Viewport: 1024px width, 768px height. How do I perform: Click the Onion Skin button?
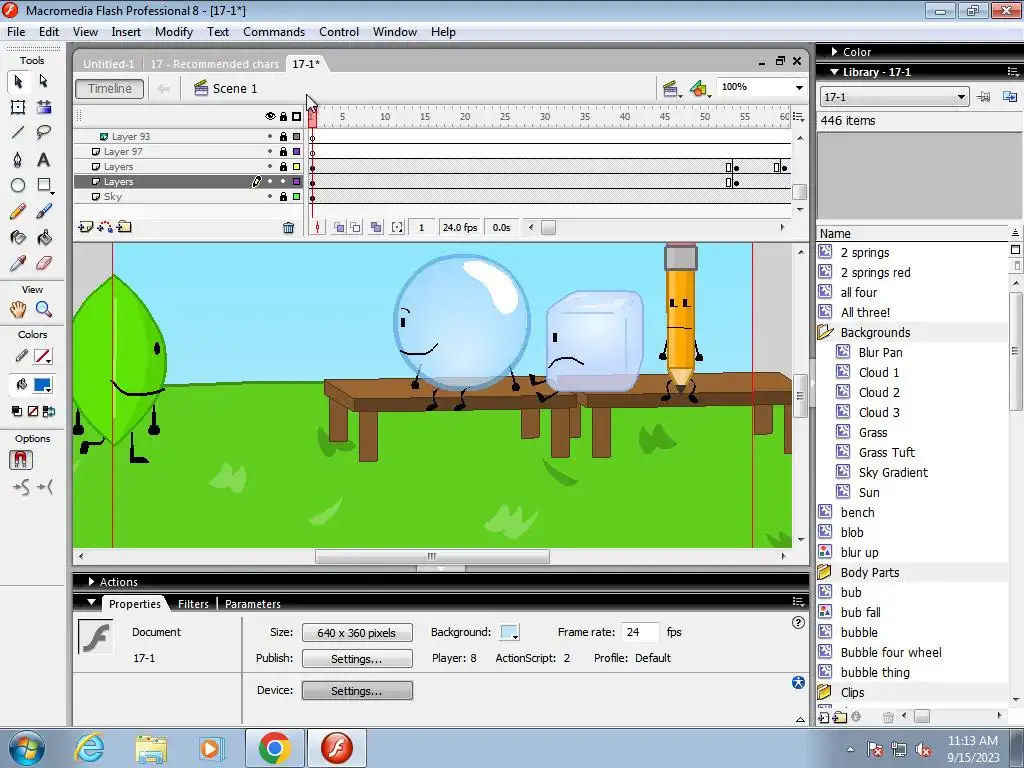(x=339, y=227)
